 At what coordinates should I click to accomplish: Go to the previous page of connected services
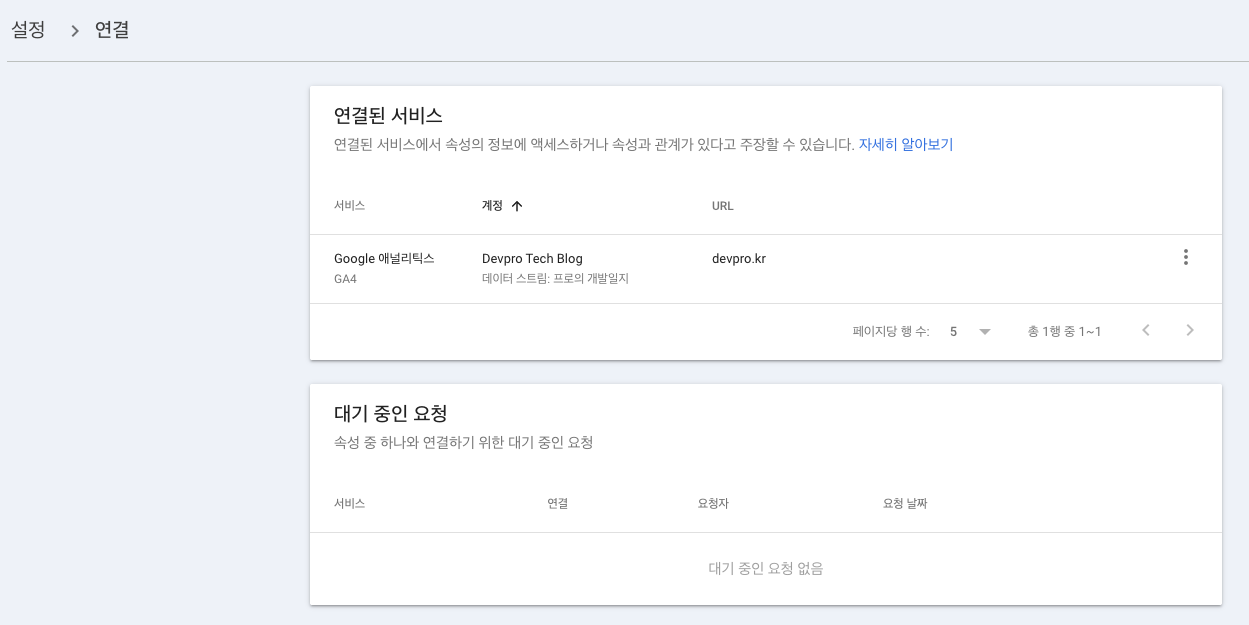click(1146, 330)
